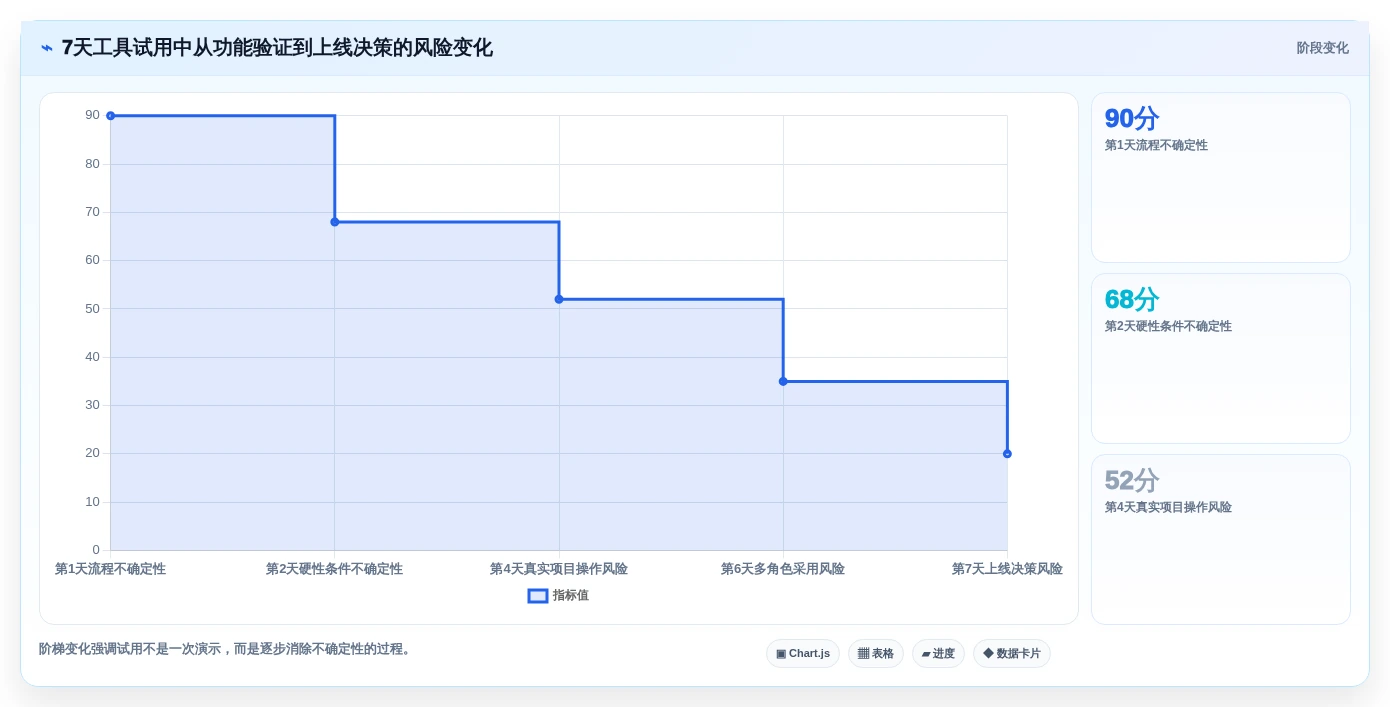Screen dimensions: 1390x707
Task: Click the data point at value 52
Action: tap(559, 299)
